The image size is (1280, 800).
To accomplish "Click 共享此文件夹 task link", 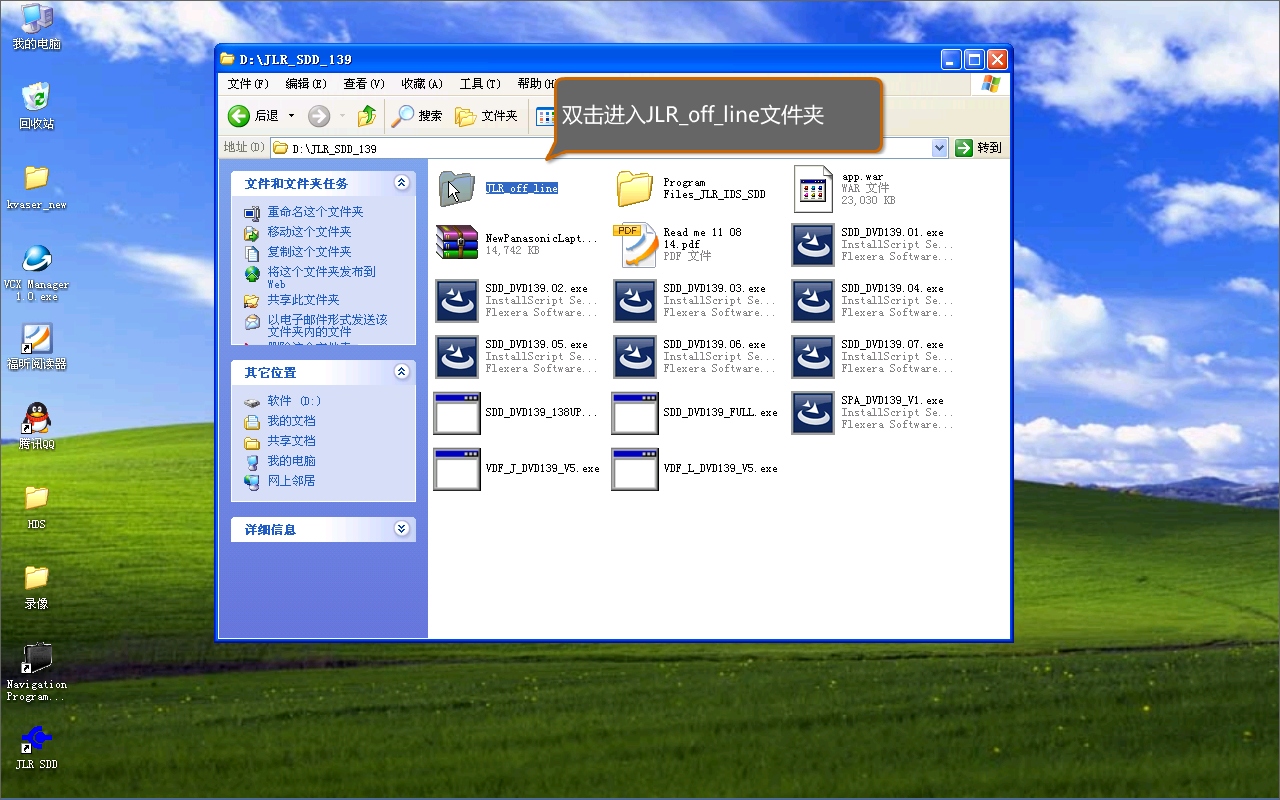I will [x=303, y=300].
